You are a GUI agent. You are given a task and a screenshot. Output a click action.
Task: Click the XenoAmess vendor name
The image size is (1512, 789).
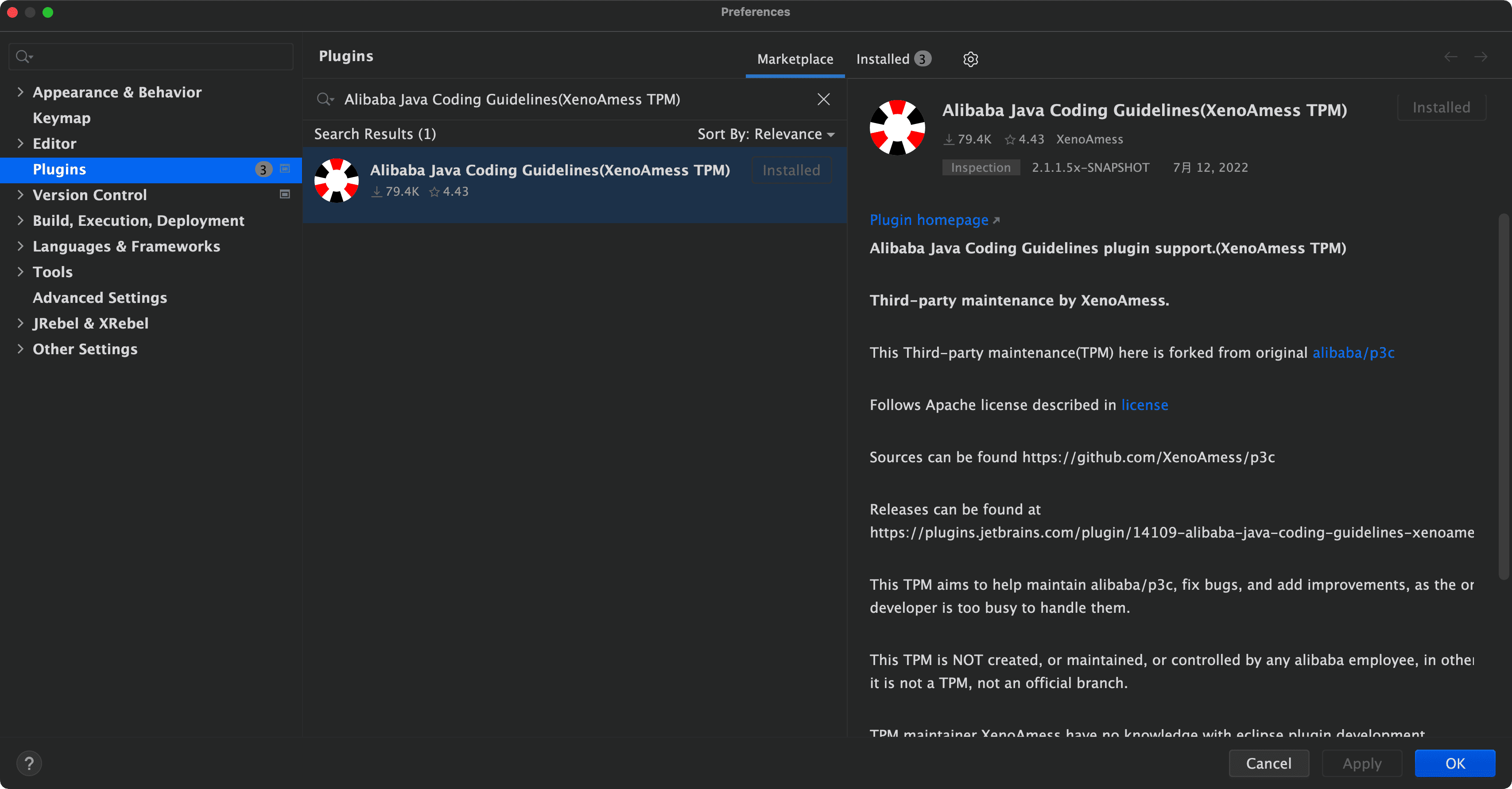(1089, 139)
